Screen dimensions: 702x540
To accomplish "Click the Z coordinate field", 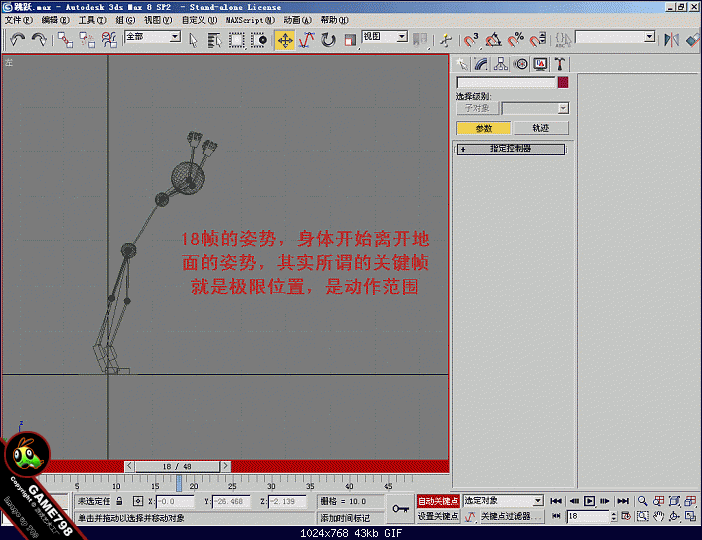I will (x=287, y=501).
